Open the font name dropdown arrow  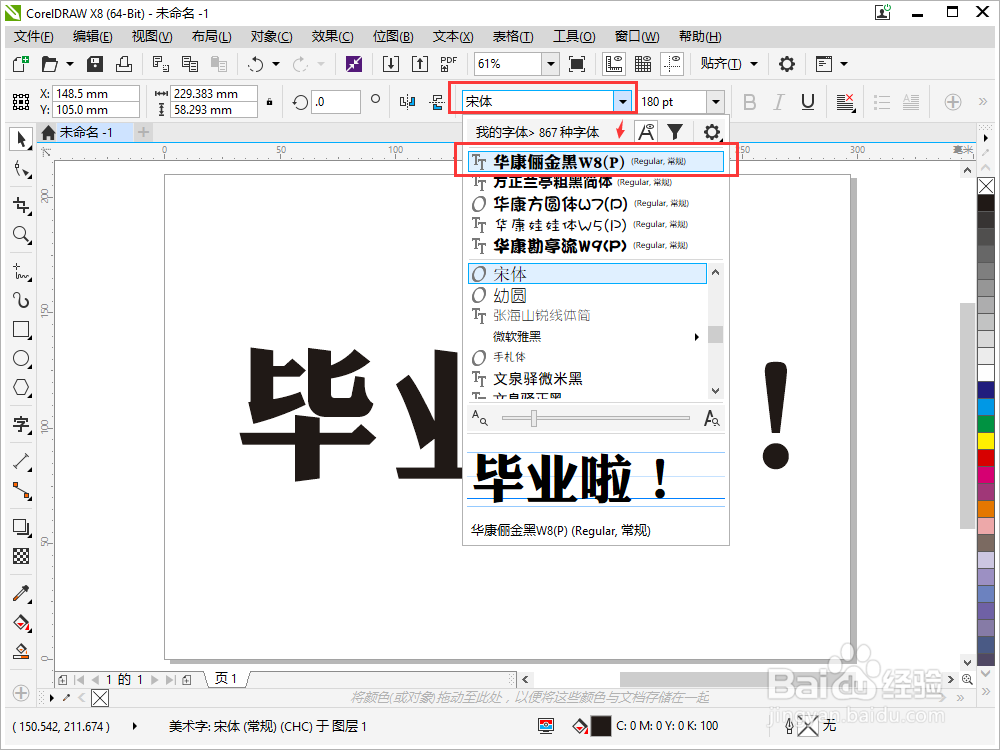click(622, 101)
